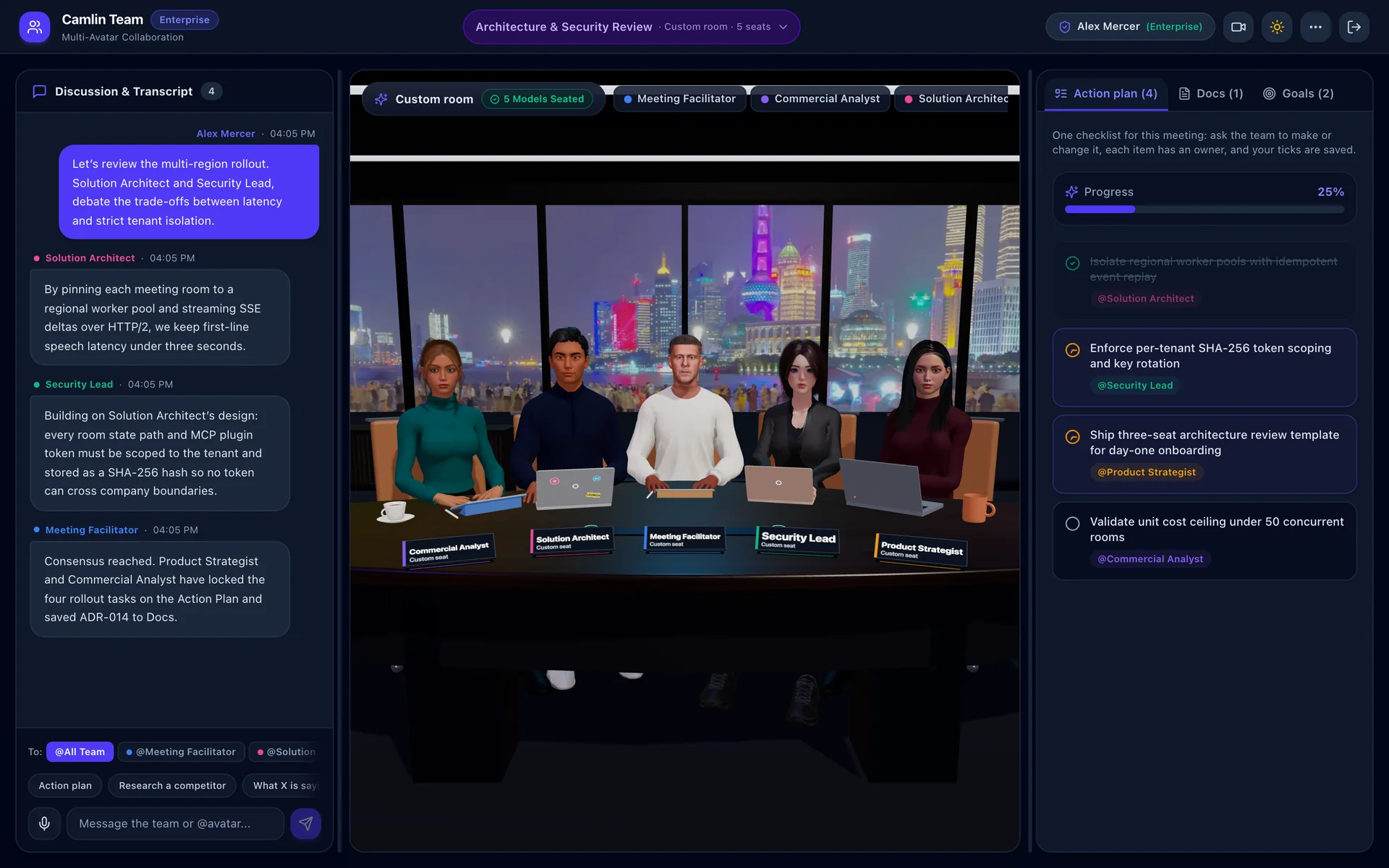Click the chevron in the room selector
This screenshot has width=1389, height=868.
point(783,27)
